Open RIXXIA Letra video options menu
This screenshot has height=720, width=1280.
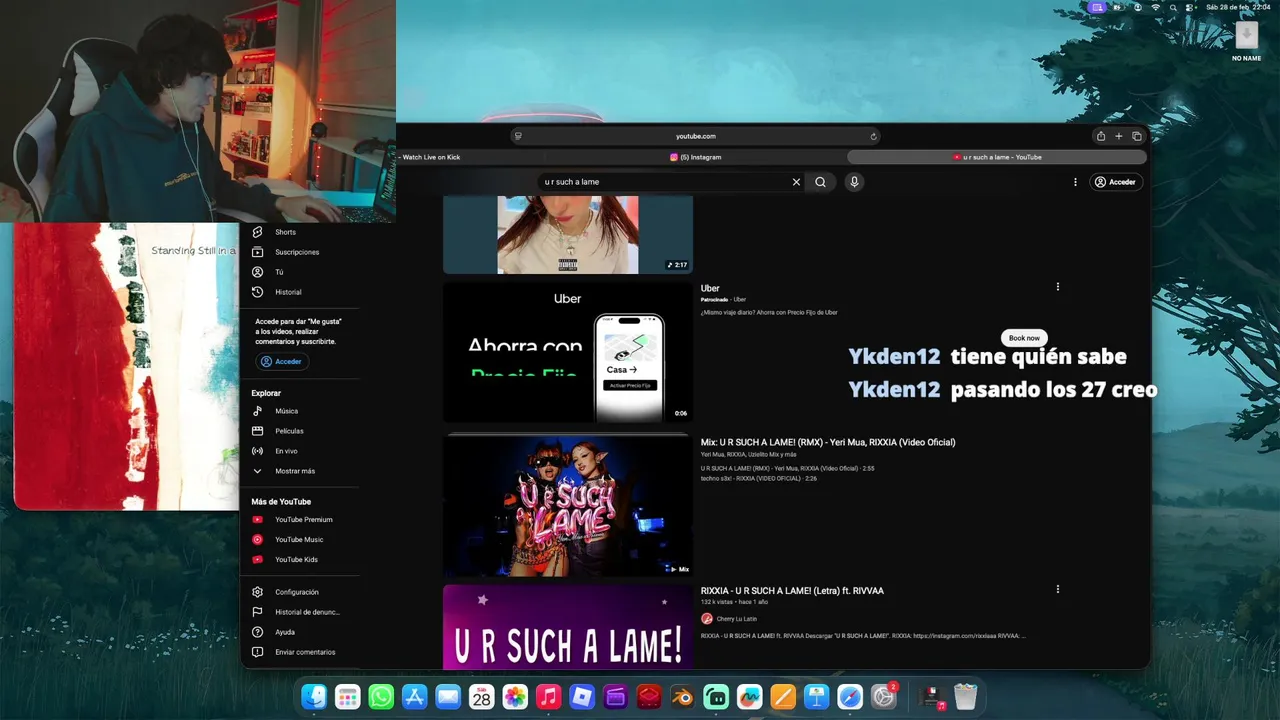[x=1057, y=589]
